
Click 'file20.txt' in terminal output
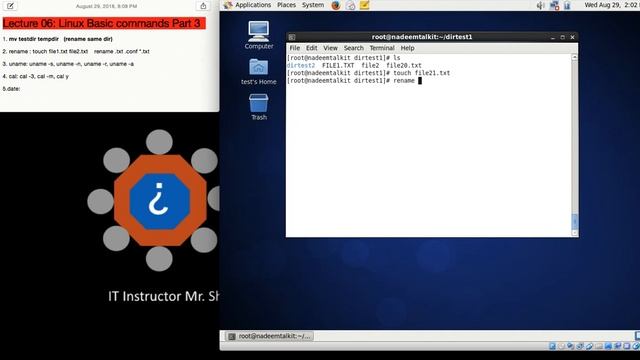click(x=404, y=65)
